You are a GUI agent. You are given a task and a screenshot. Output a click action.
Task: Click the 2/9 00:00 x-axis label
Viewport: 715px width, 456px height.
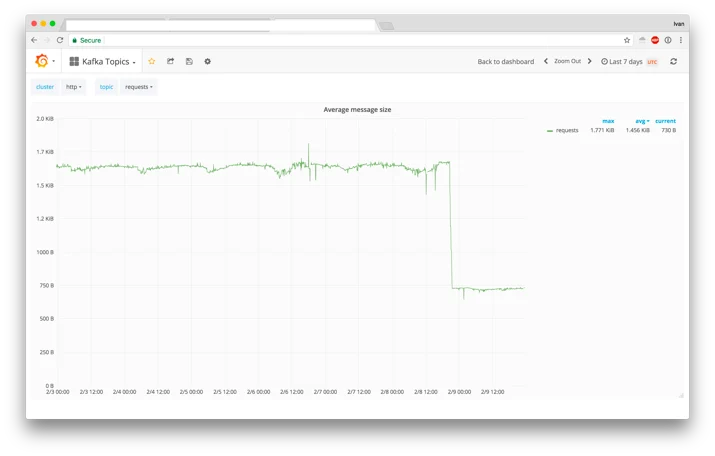click(459, 392)
